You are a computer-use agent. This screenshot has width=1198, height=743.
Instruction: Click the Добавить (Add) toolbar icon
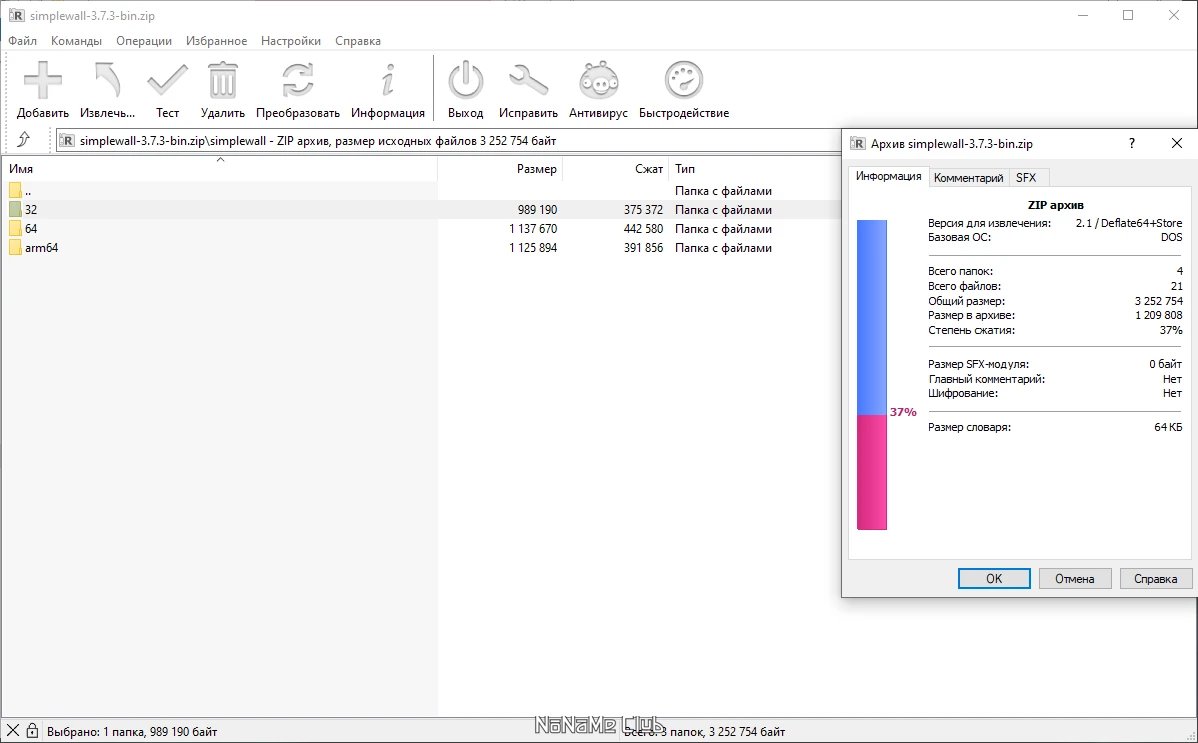coord(43,81)
